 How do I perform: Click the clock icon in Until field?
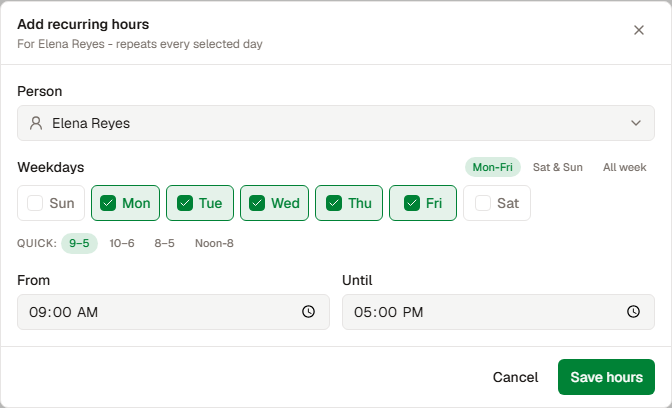(633, 312)
